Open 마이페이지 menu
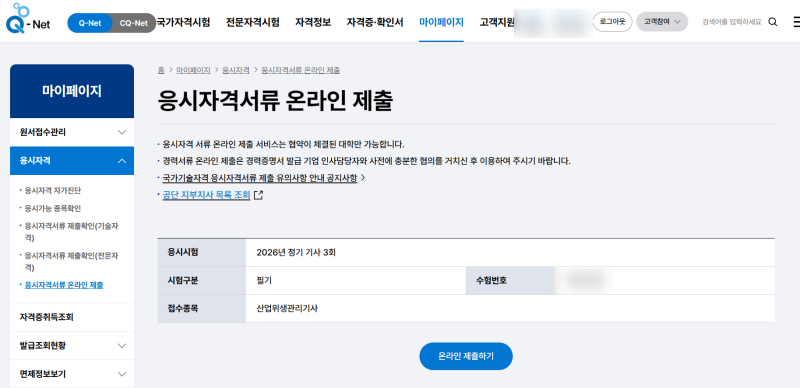The image size is (800, 388). tap(441, 22)
